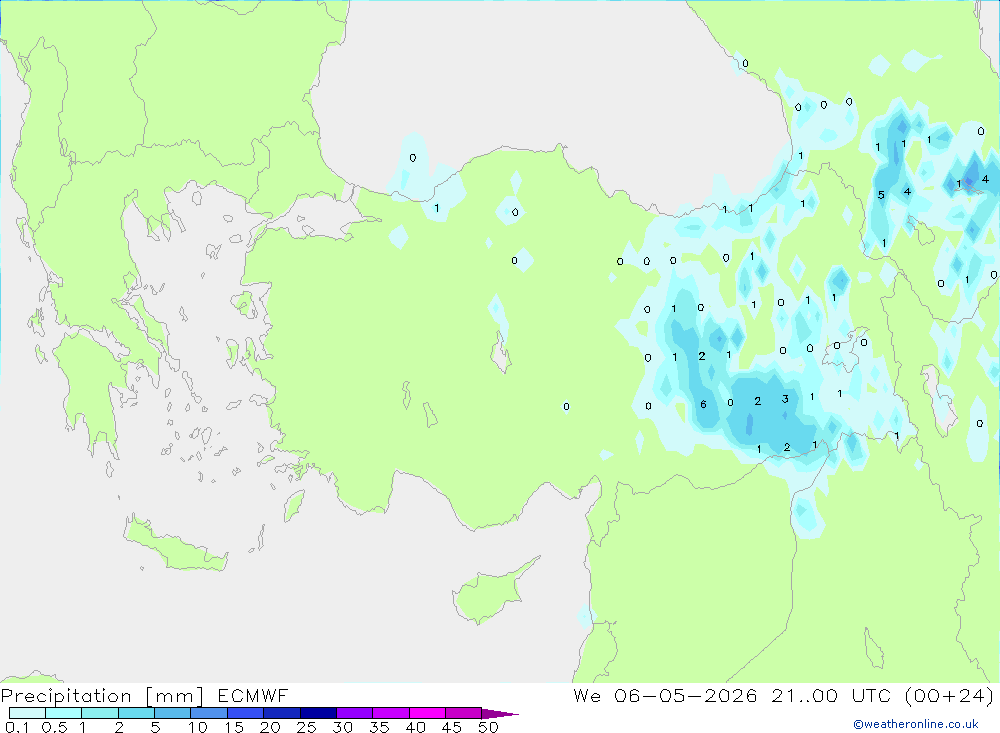Click the arrow tip ending the legend

(x=501, y=714)
